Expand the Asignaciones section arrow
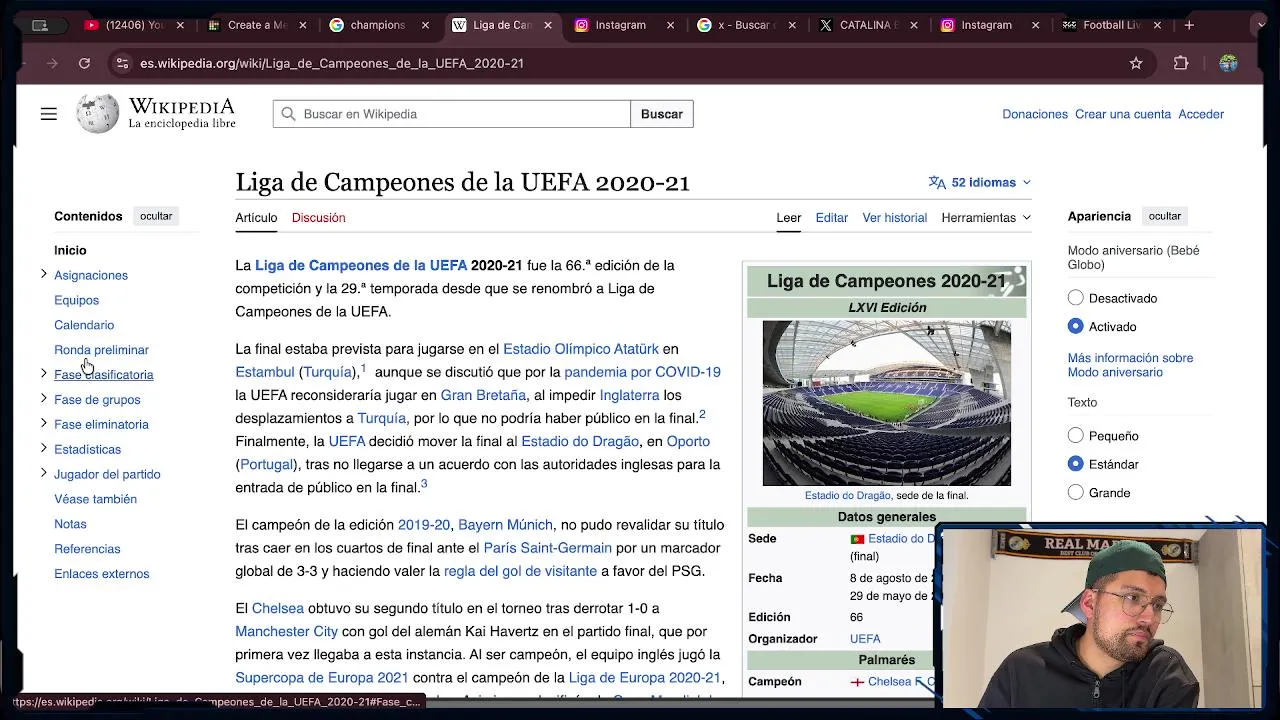The height and width of the screenshot is (720, 1280). 43,274
